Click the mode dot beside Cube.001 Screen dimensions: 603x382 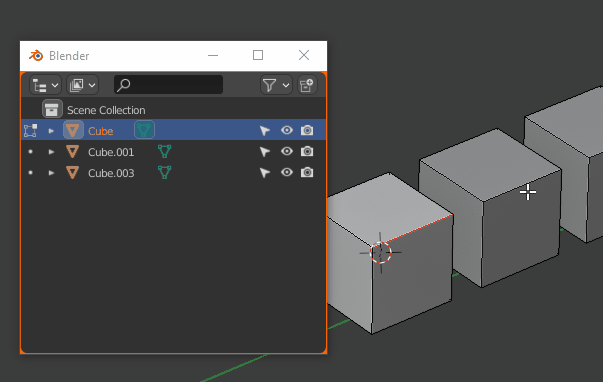click(x=30, y=152)
